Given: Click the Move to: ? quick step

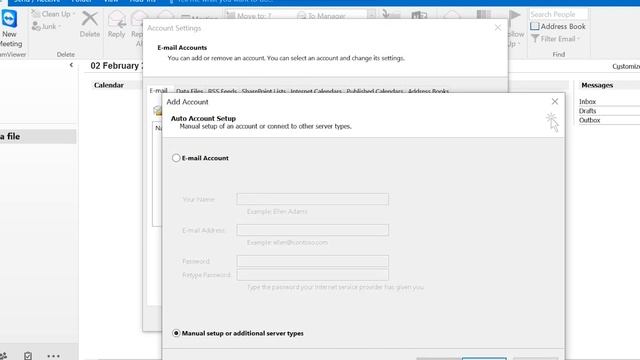Looking at the screenshot, I should pyautogui.click(x=249, y=16).
